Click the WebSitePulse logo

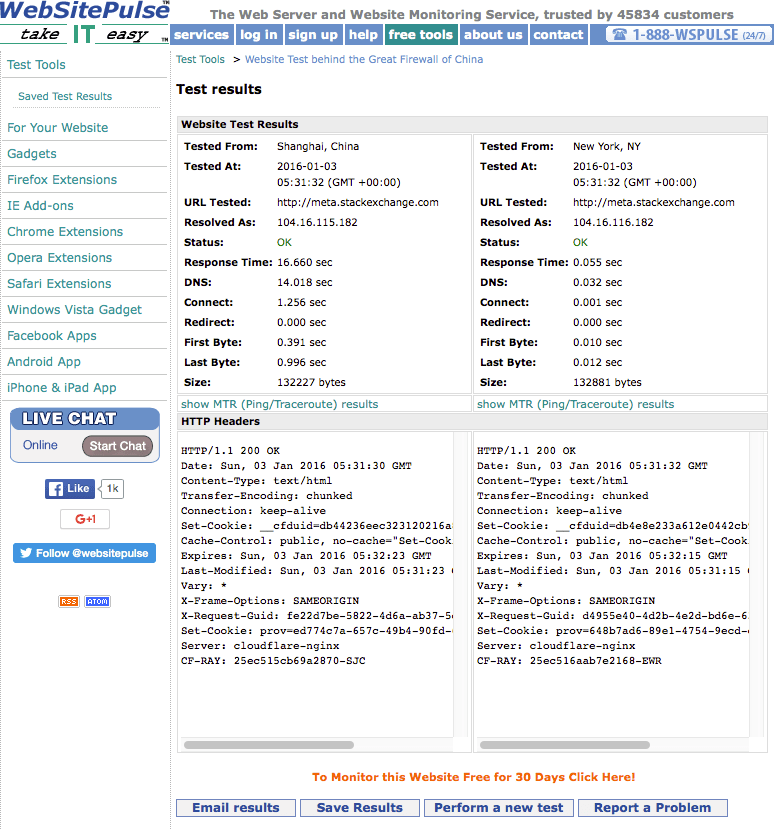[85, 22]
